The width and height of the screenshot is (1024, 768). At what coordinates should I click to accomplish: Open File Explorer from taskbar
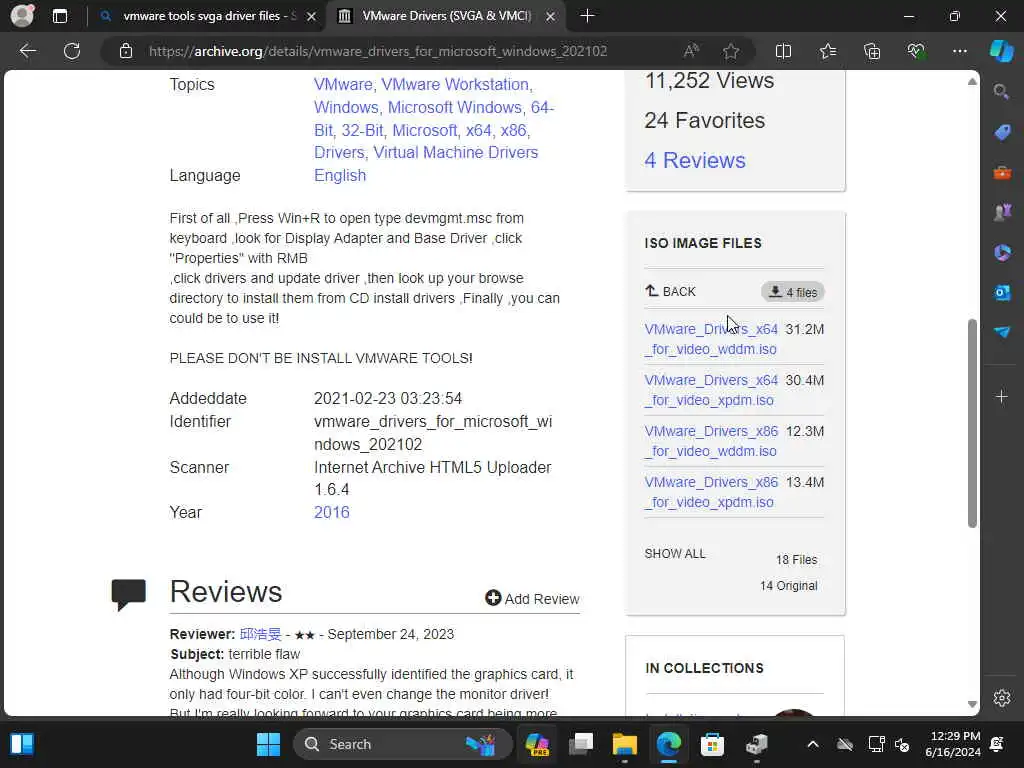coord(624,744)
